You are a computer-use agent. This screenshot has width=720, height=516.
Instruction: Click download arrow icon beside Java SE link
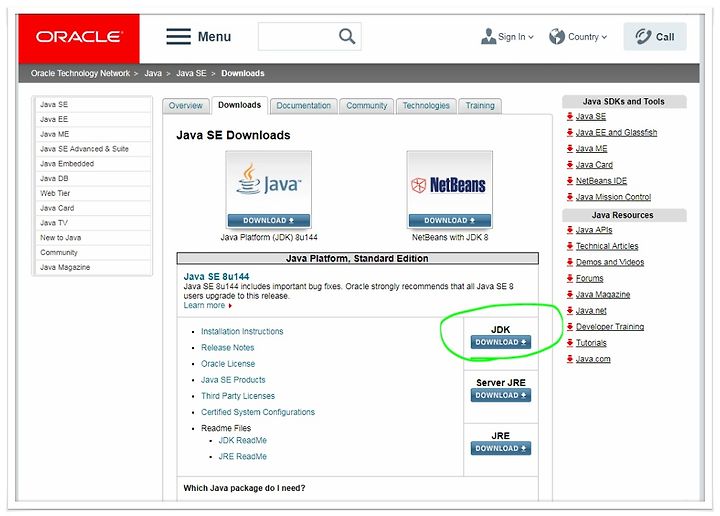pyautogui.click(x=570, y=116)
